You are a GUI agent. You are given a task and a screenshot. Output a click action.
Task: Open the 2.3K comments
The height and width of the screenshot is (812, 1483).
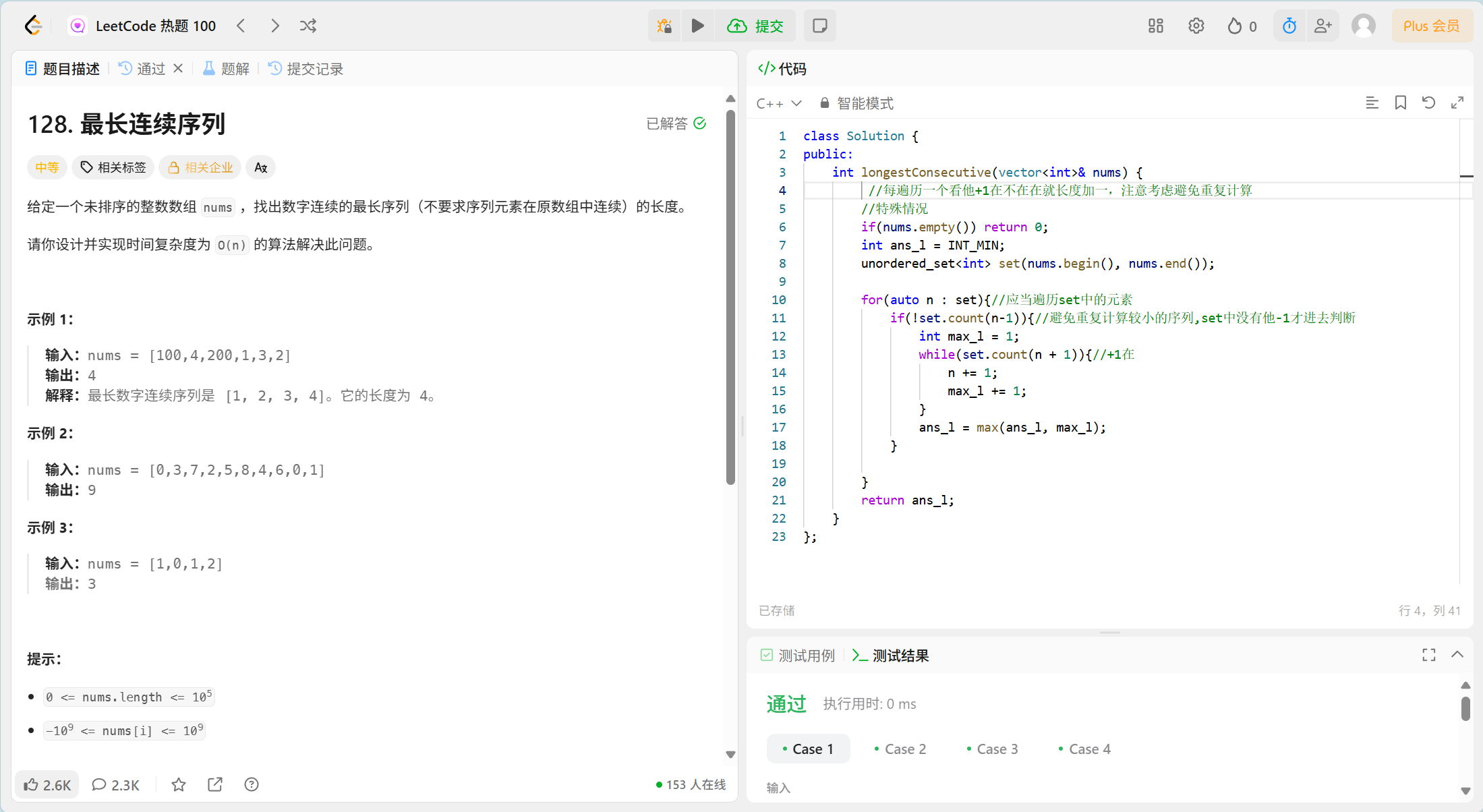tap(115, 784)
